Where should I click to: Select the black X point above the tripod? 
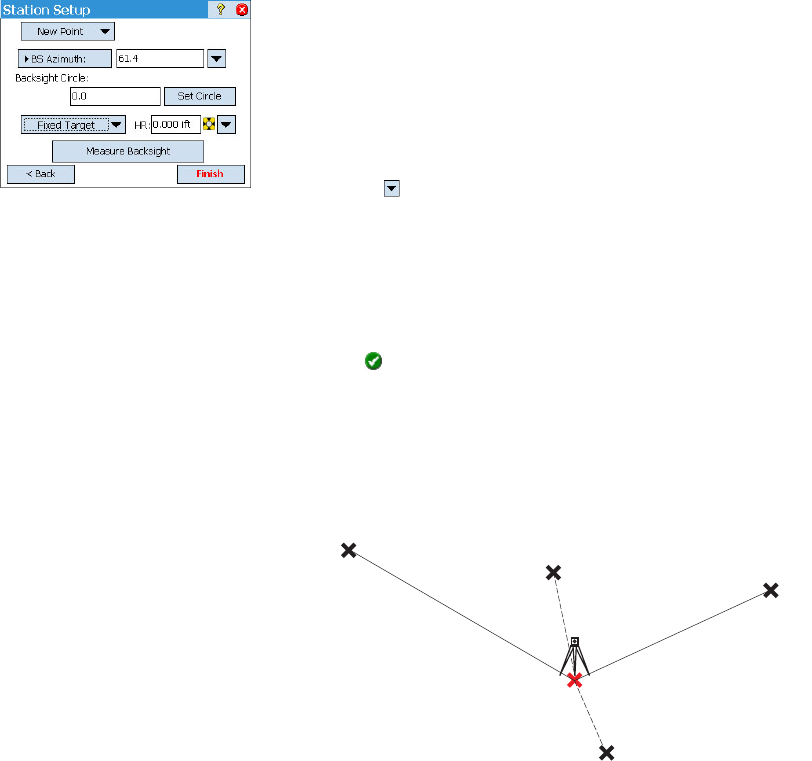click(x=554, y=573)
